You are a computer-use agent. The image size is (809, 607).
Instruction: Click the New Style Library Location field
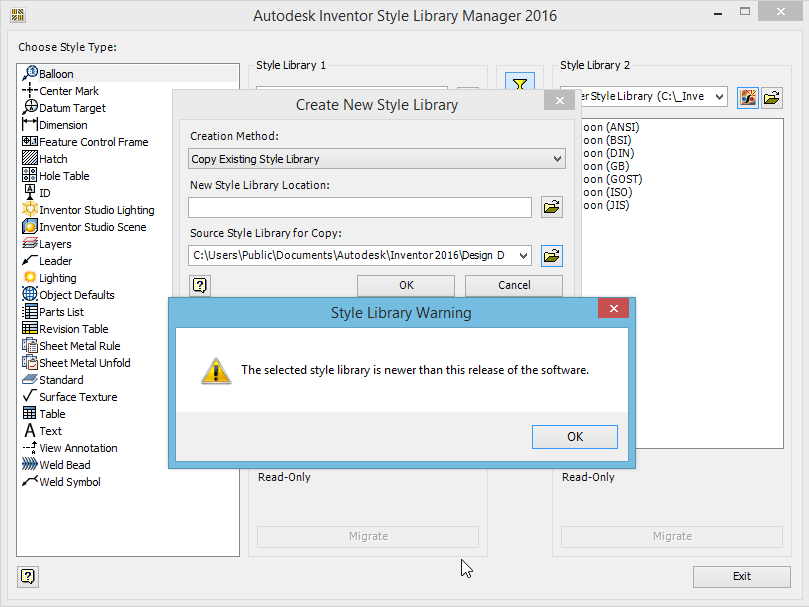[359, 206]
